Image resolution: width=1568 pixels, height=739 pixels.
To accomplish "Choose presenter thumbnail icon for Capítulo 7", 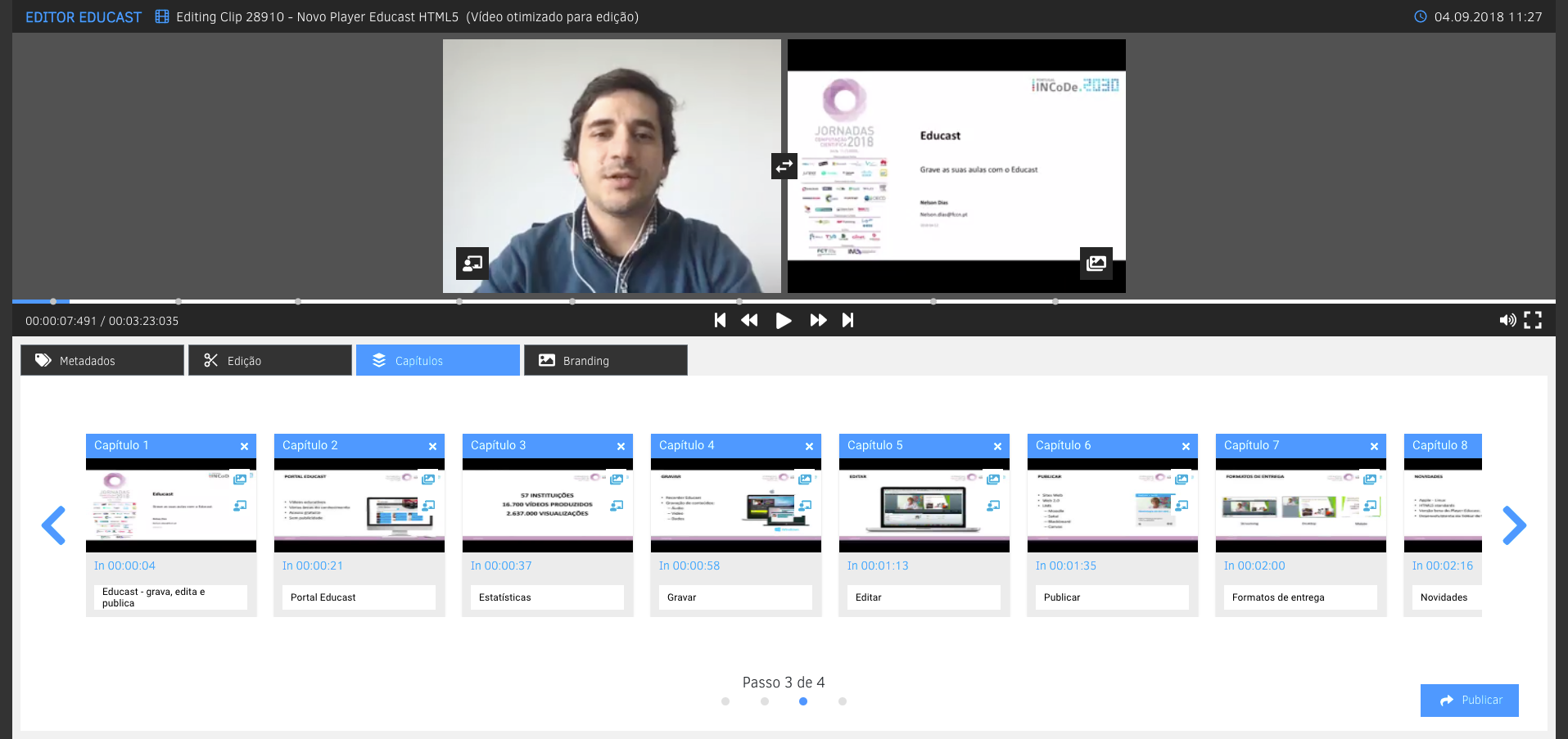I will point(1370,506).
